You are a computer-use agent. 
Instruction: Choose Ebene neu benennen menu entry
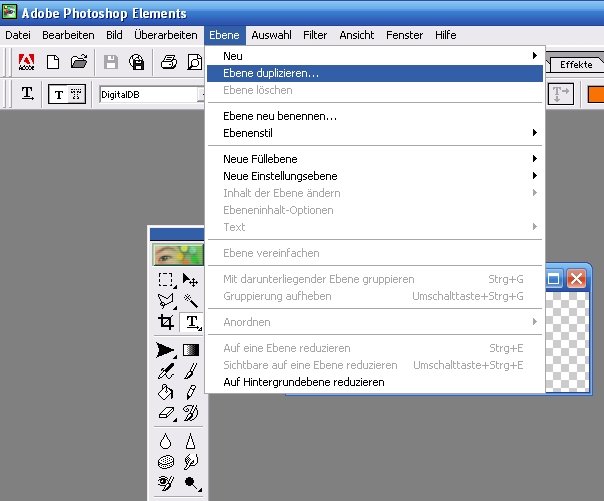click(x=375, y=116)
